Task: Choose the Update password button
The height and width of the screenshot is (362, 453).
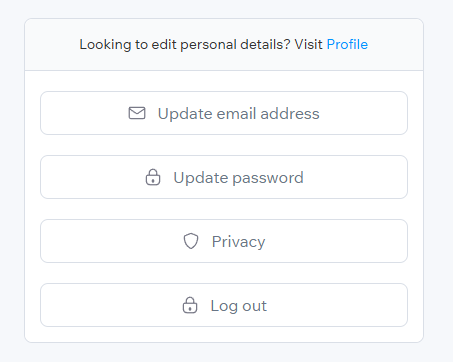Action: click(224, 177)
